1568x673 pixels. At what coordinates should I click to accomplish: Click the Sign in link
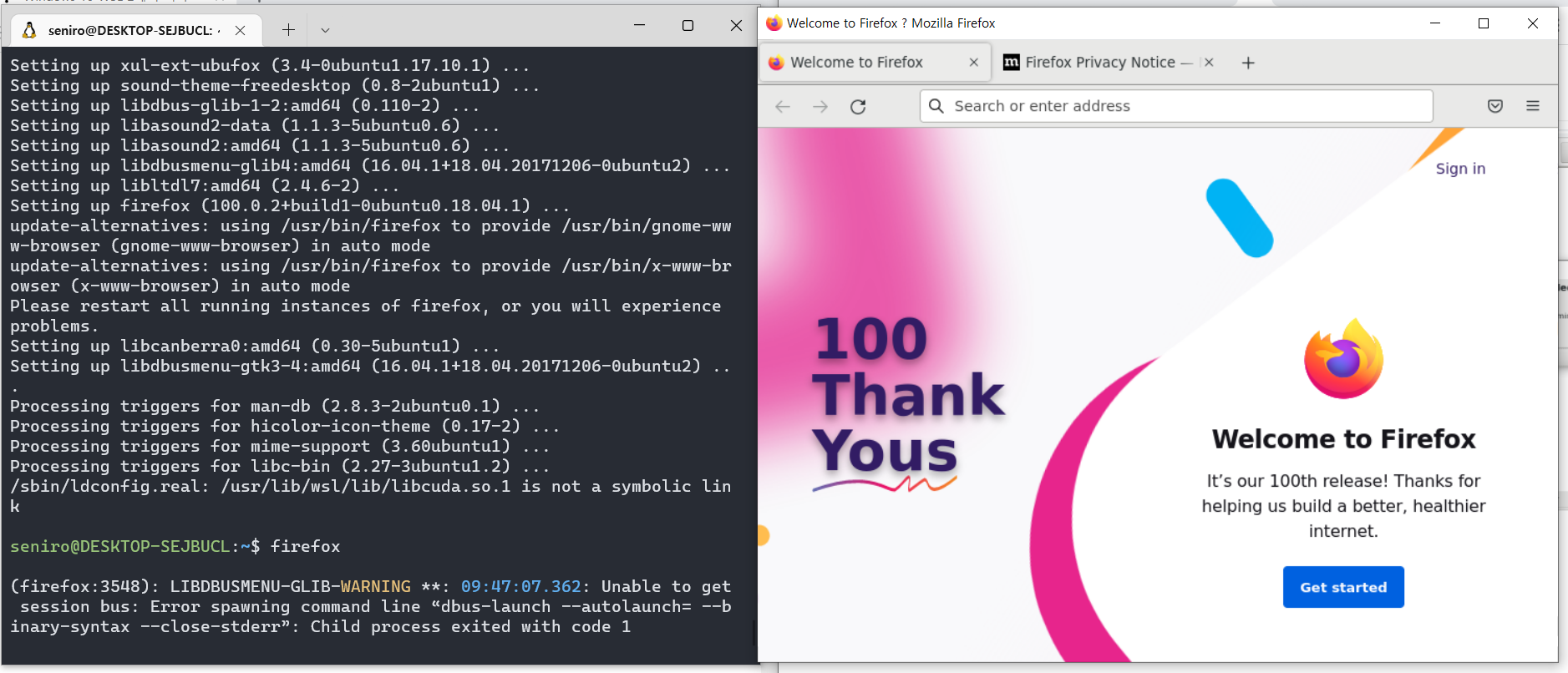point(1460,169)
